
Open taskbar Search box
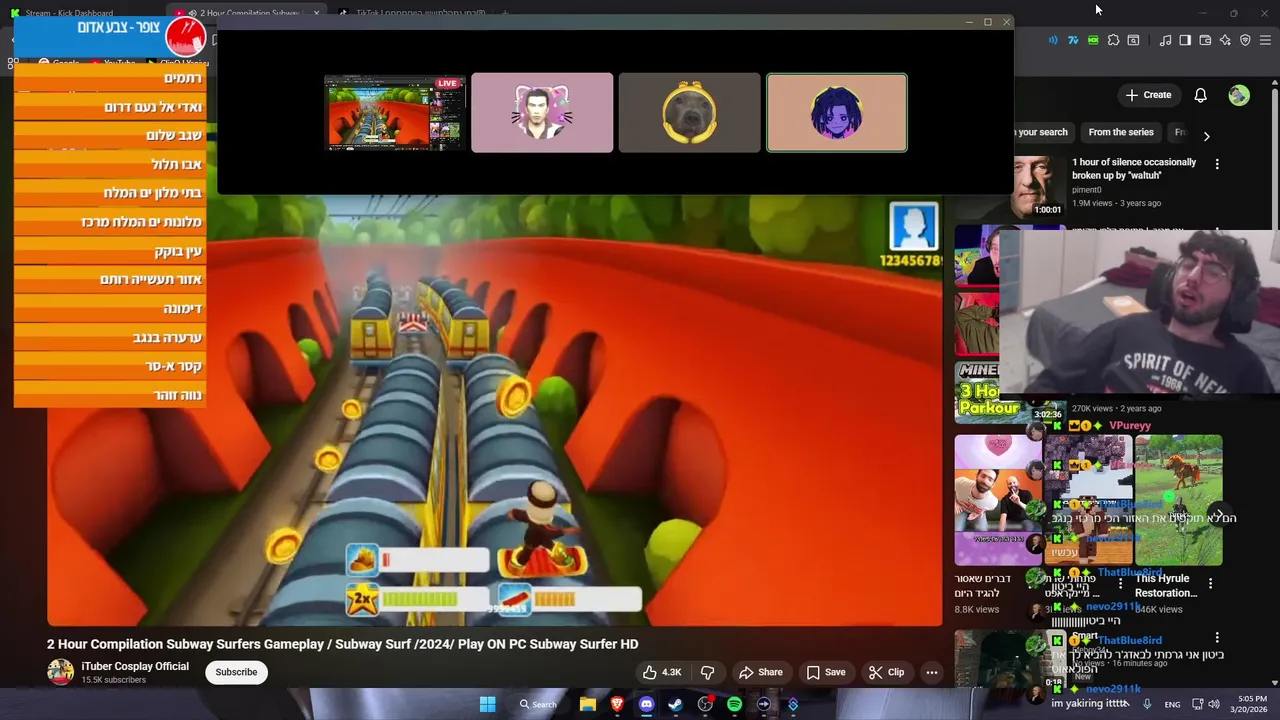click(x=538, y=704)
